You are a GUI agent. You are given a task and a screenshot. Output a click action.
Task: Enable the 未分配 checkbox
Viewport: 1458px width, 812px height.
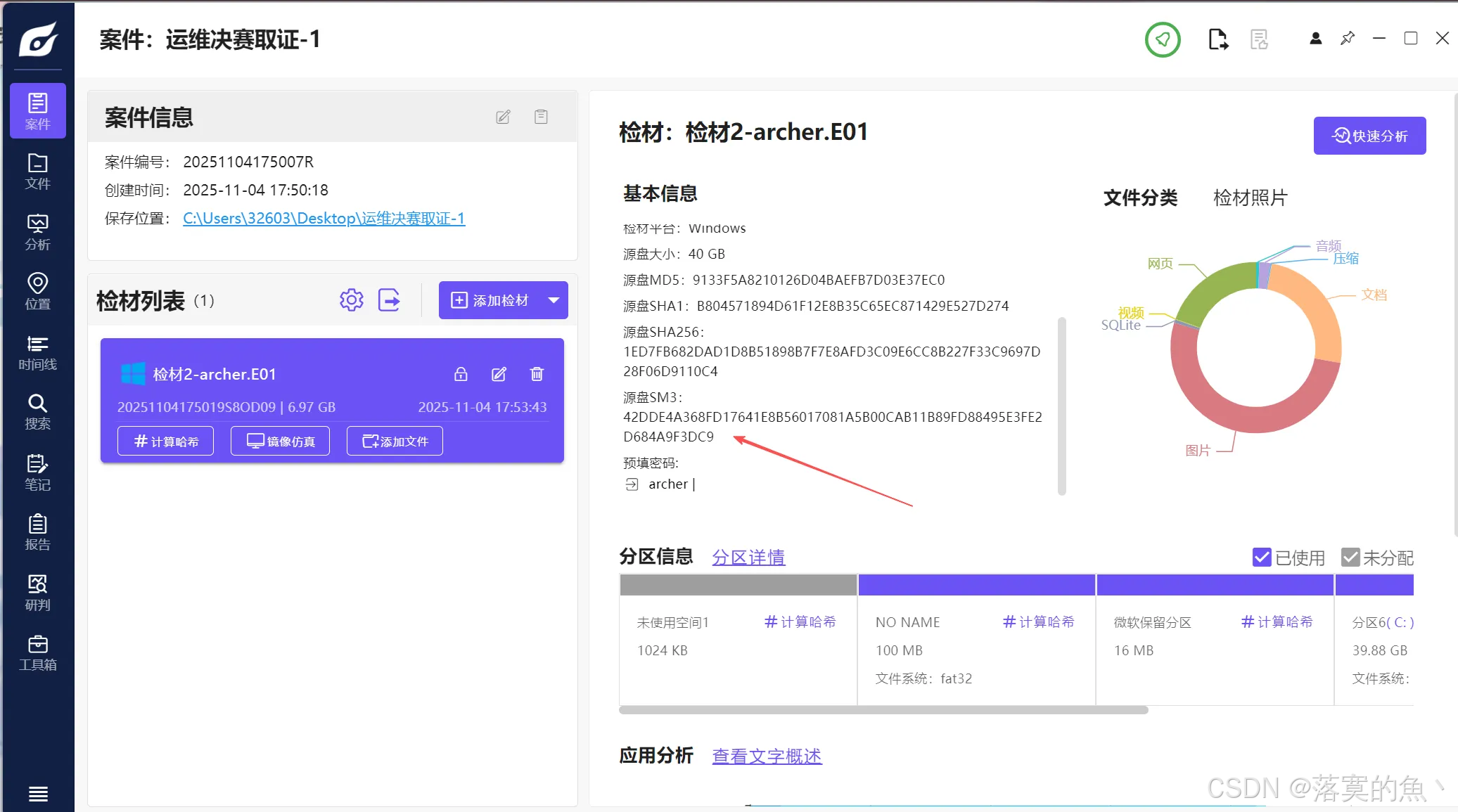[1350, 557]
